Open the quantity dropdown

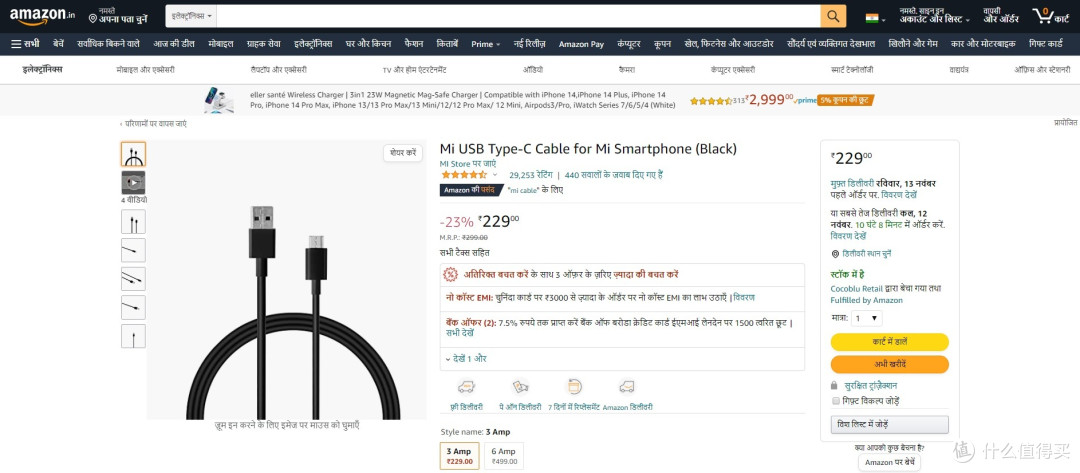point(866,318)
